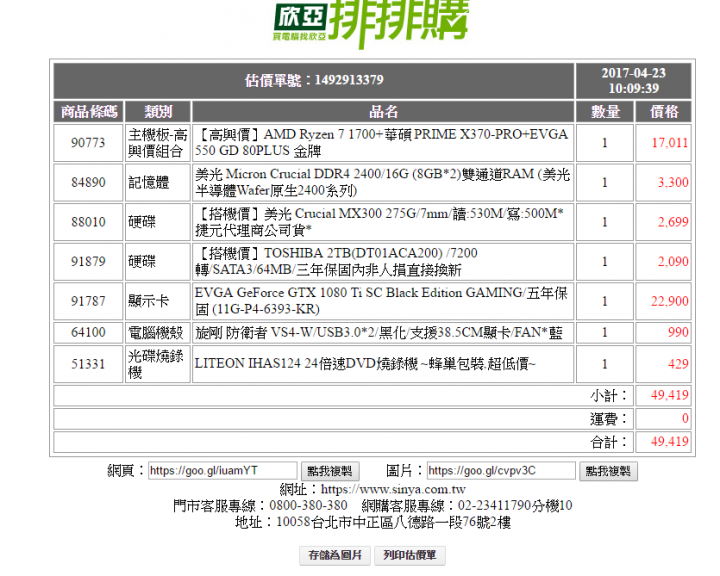Select barcode 64100
The height and width of the screenshot is (576, 720).
tap(88, 332)
